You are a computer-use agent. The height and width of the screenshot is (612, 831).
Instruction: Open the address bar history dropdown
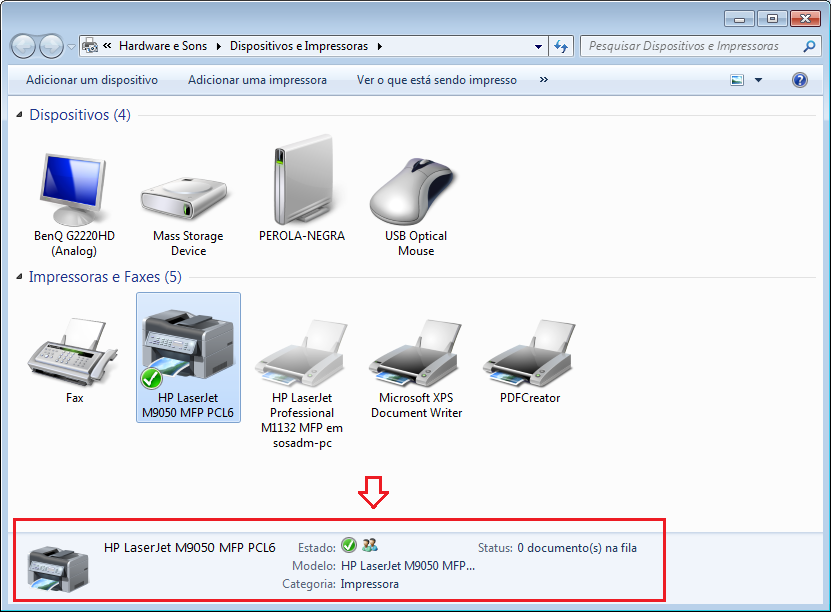tap(538, 47)
